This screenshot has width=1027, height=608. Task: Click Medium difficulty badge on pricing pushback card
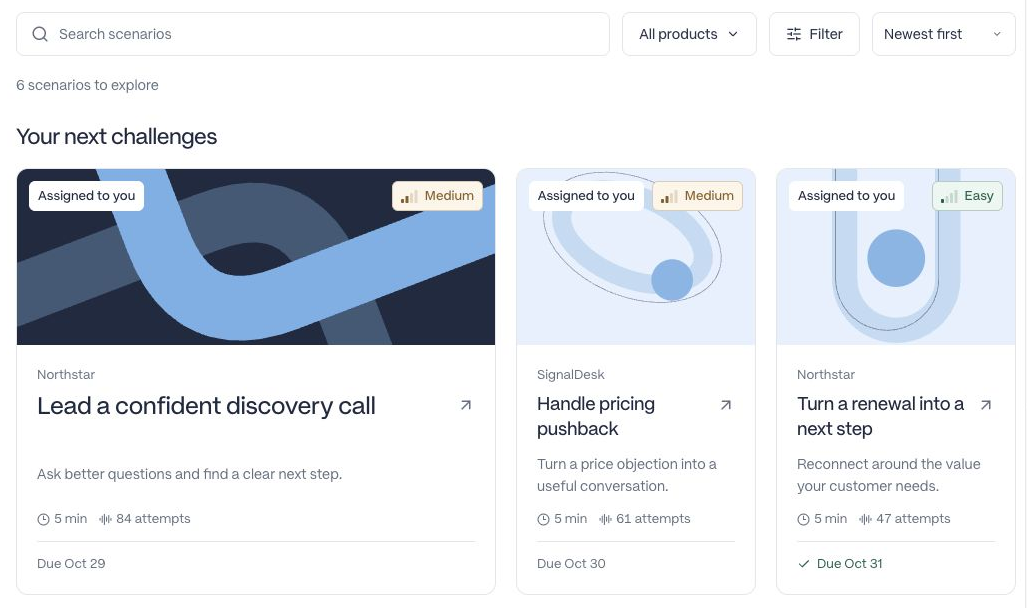coord(698,196)
